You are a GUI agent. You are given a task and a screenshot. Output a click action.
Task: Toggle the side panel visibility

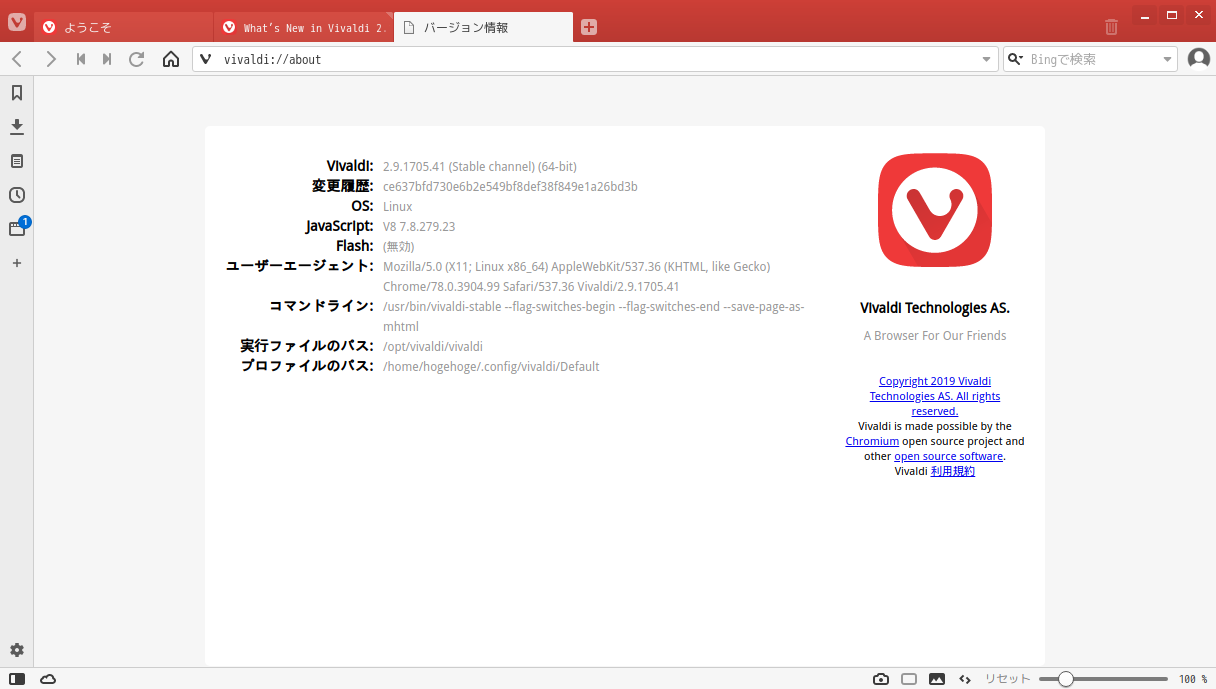(17, 679)
